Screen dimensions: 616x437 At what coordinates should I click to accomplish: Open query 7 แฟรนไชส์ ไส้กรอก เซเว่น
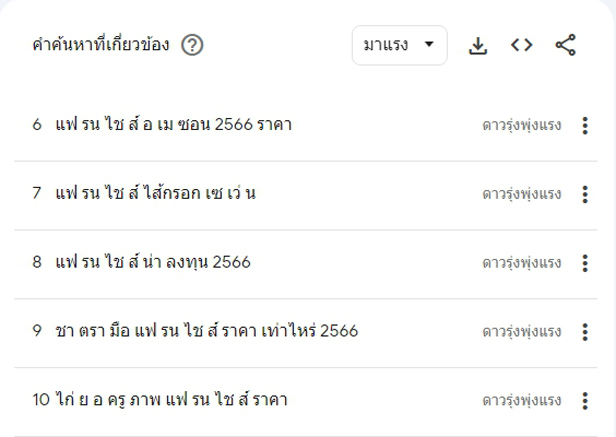coord(156,194)
